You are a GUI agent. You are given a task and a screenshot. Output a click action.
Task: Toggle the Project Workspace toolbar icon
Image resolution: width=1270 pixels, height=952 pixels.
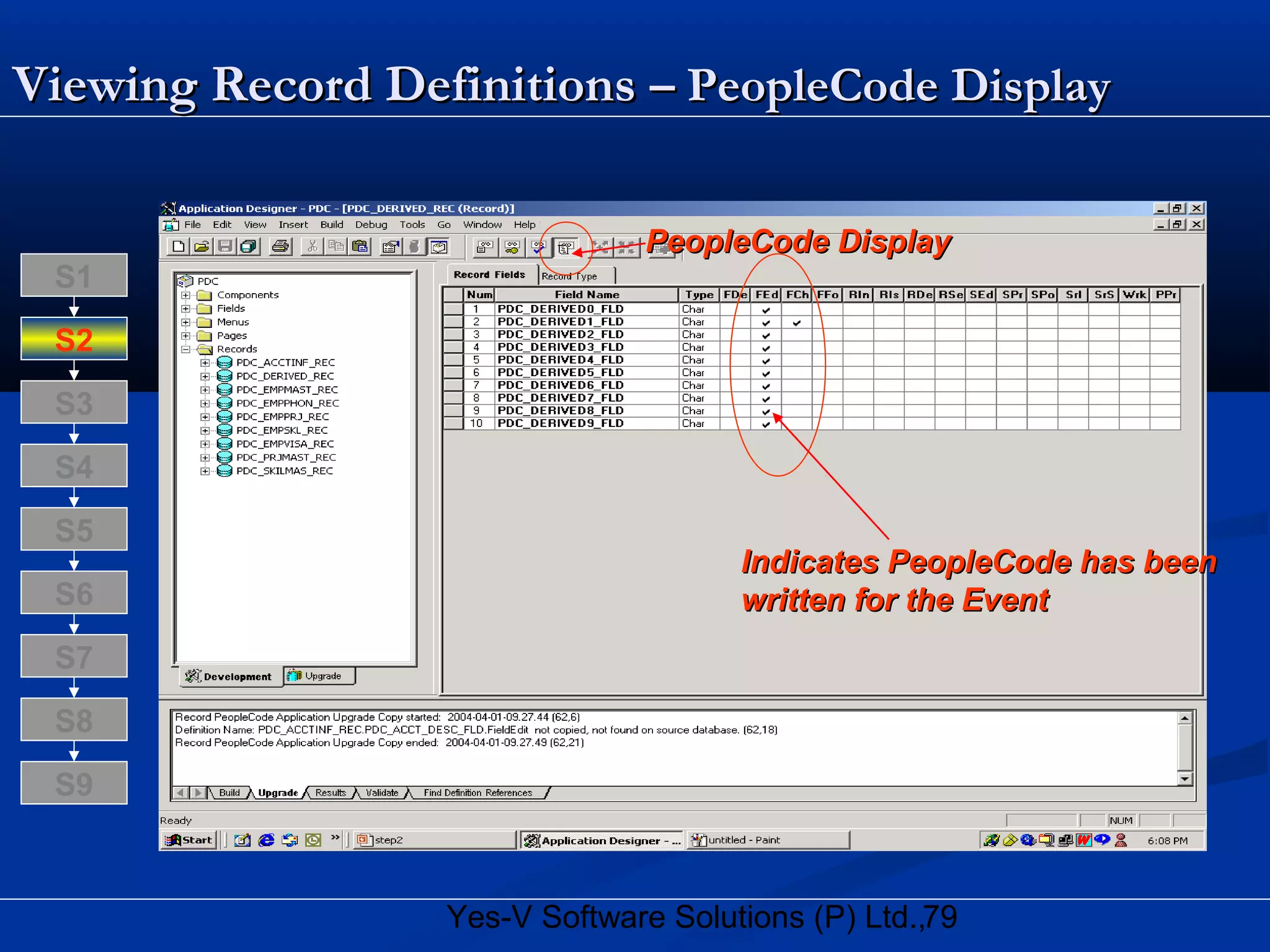(439, 247)
